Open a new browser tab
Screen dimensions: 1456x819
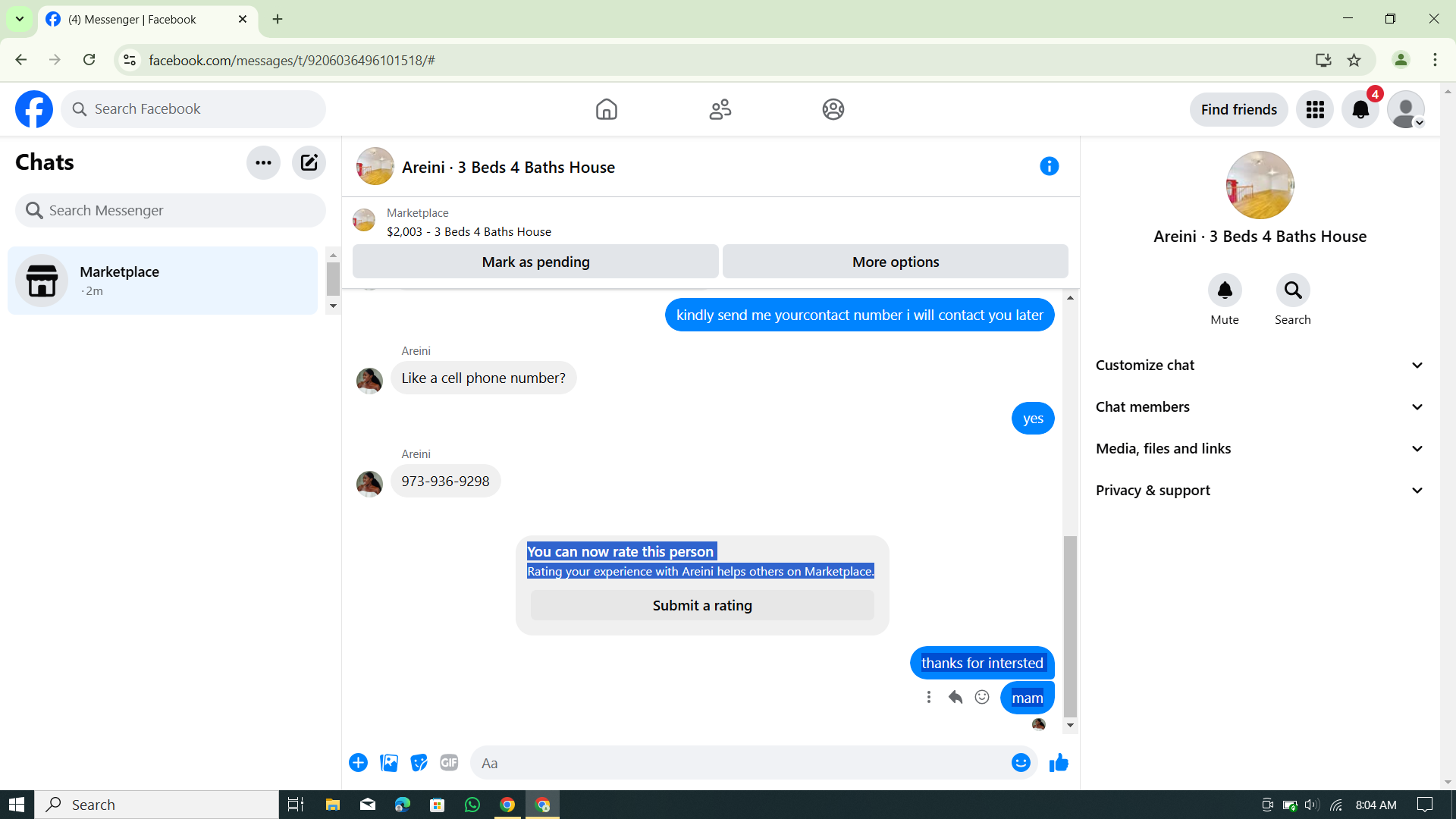[278, 19]
